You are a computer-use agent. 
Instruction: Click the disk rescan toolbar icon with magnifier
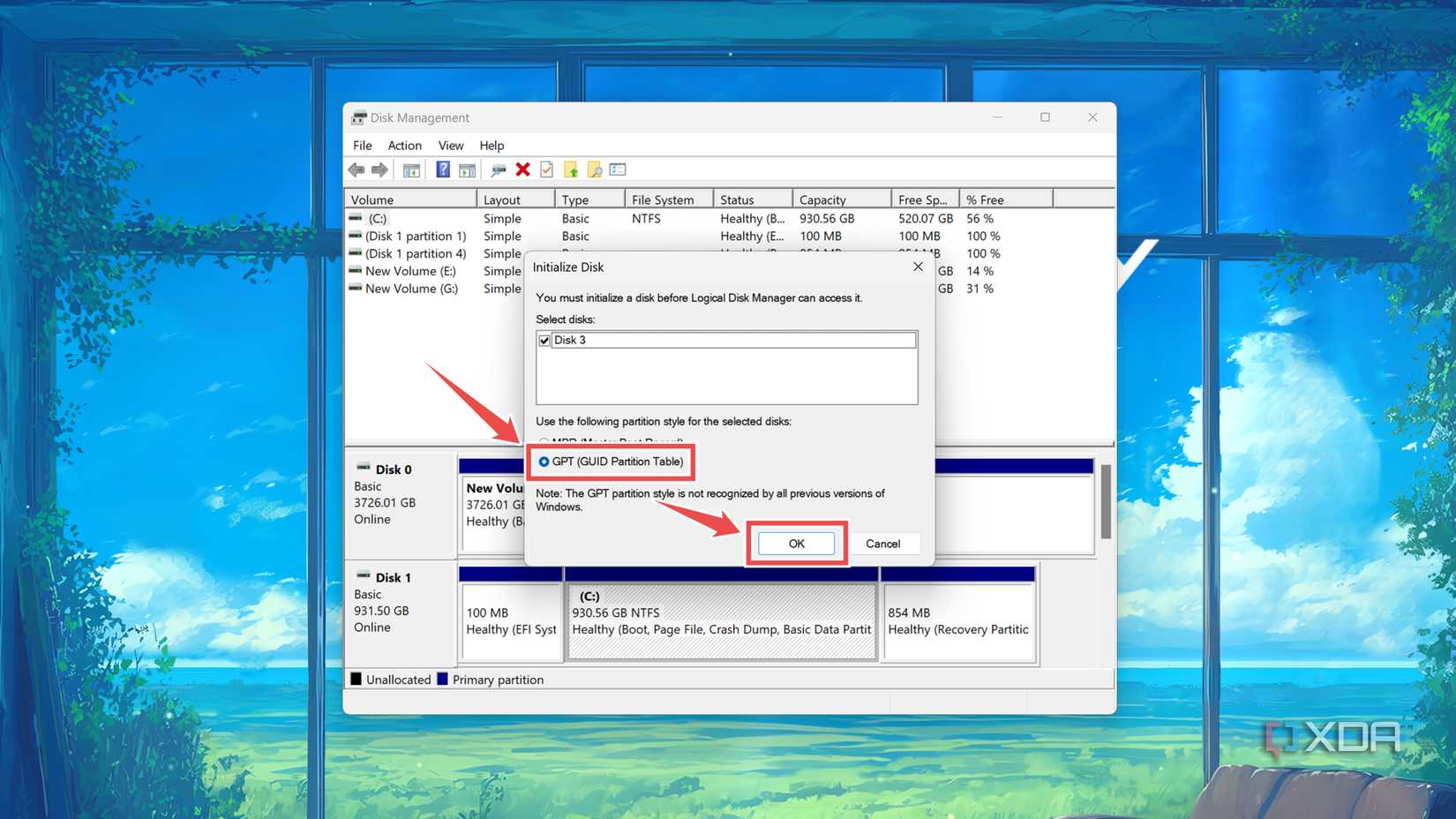tap(499, 169)
